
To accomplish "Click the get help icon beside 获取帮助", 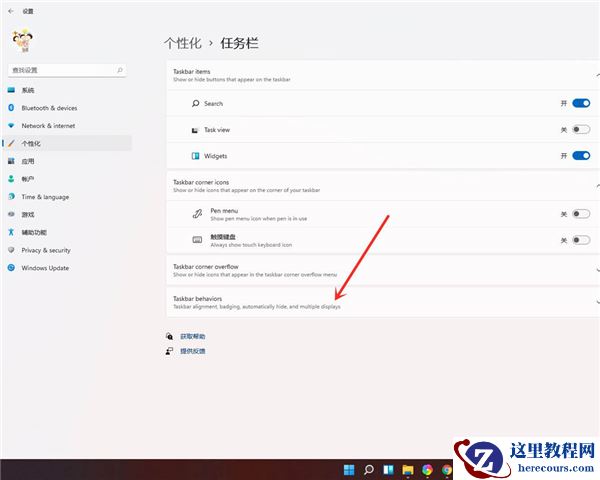I will pos(169,336).
